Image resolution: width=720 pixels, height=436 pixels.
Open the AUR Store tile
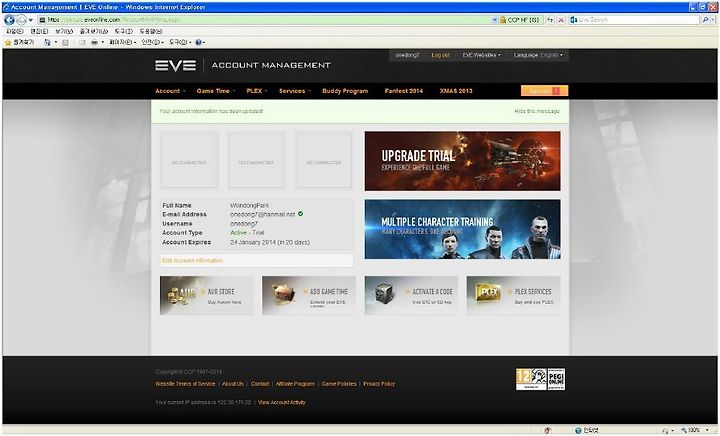206,295
